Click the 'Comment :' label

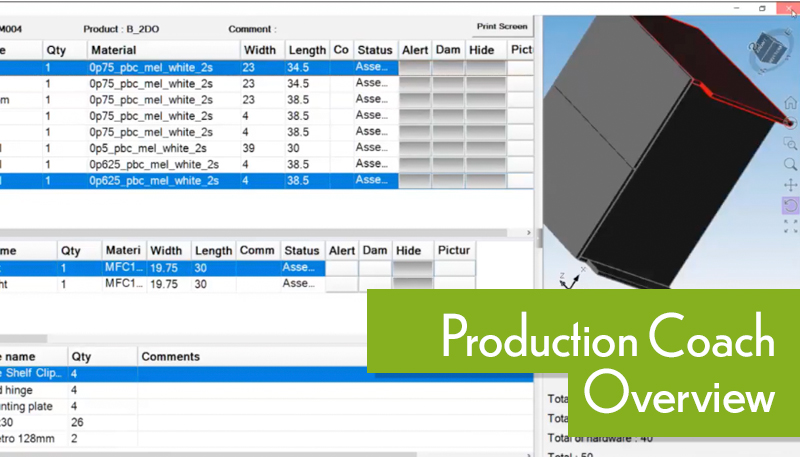point(252,29)
